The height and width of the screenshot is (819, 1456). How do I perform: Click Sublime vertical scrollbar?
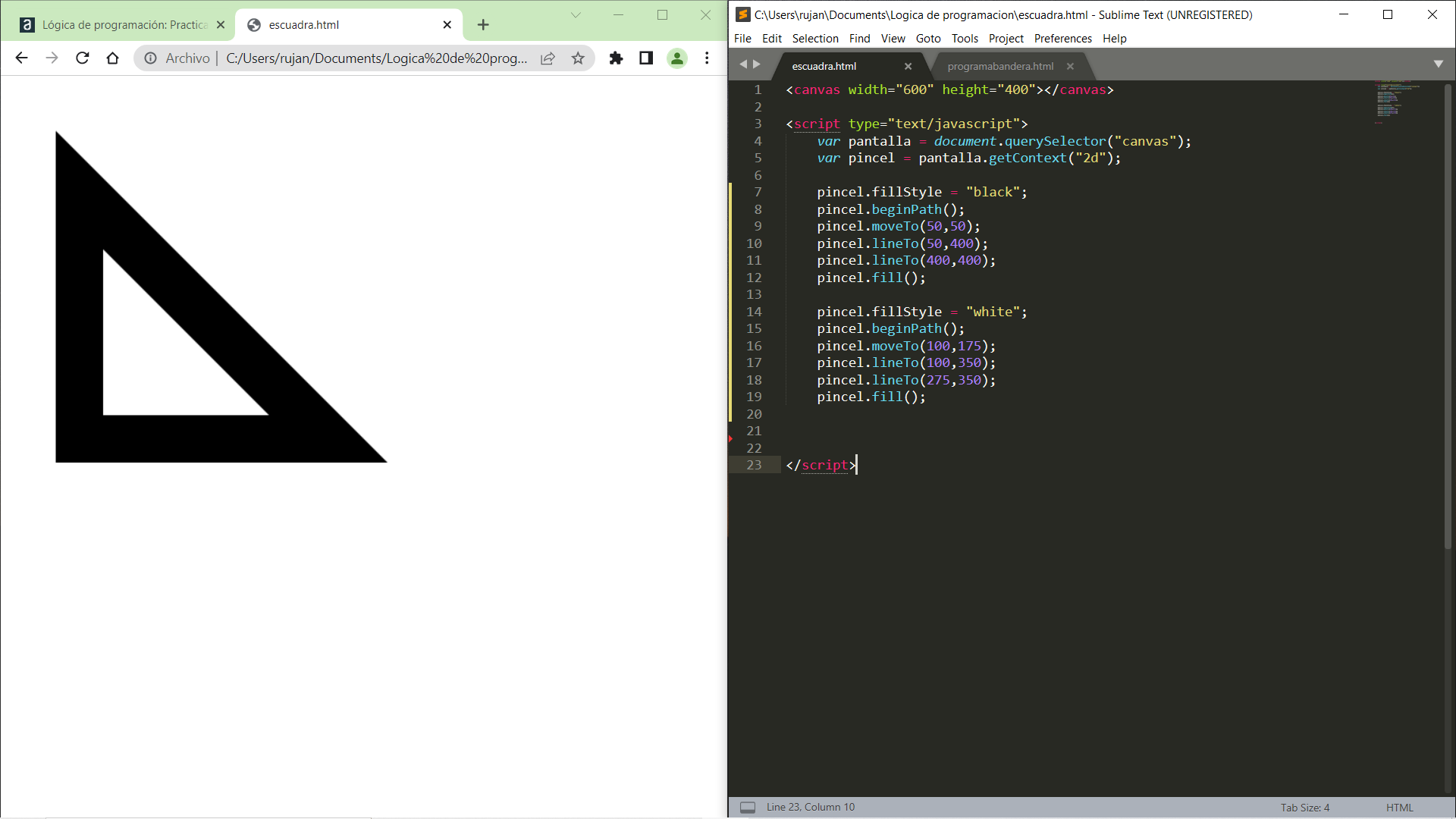click(x=1448, y=315)
